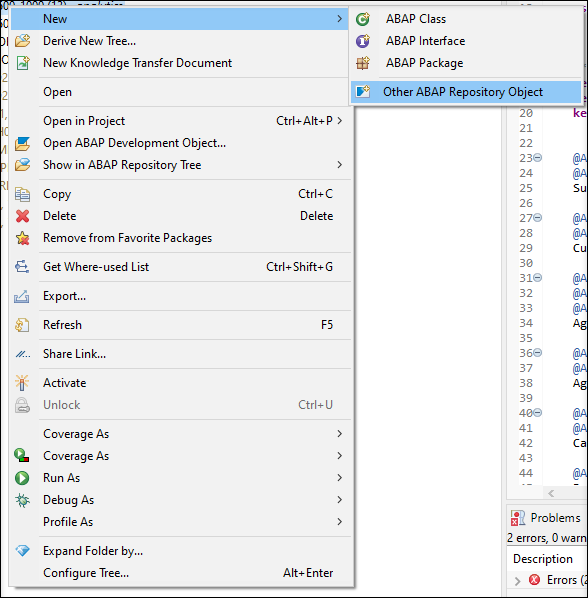Click the red Delete cross icon
The height and width of the screenshot is (598, 588).
(22, 216)
